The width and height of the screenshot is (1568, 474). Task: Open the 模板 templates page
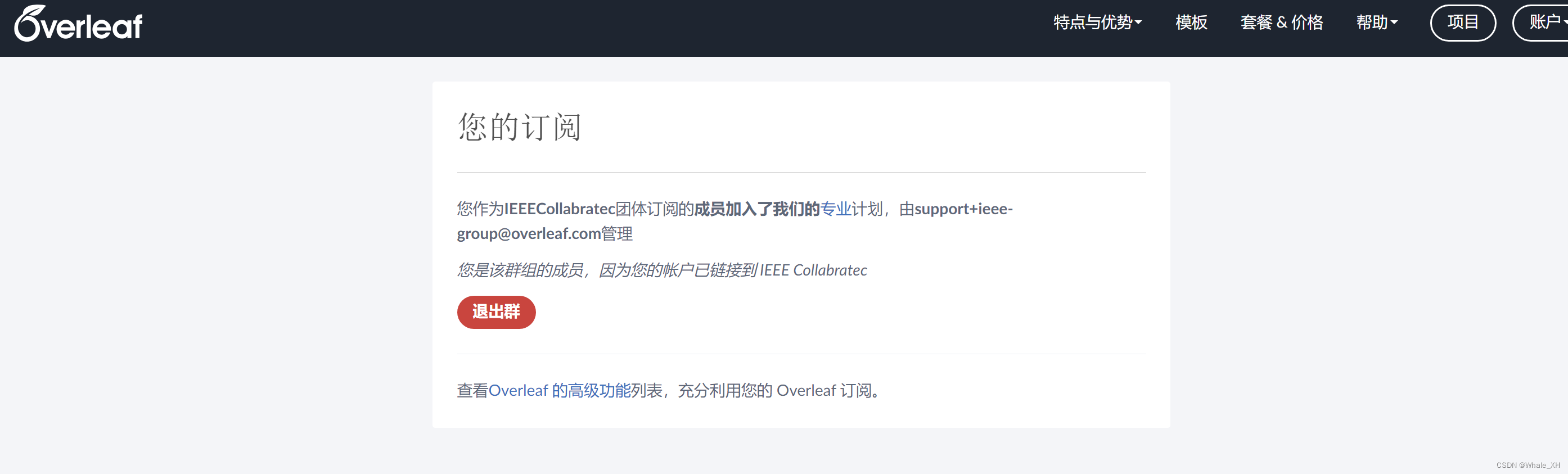(1191, 22)
